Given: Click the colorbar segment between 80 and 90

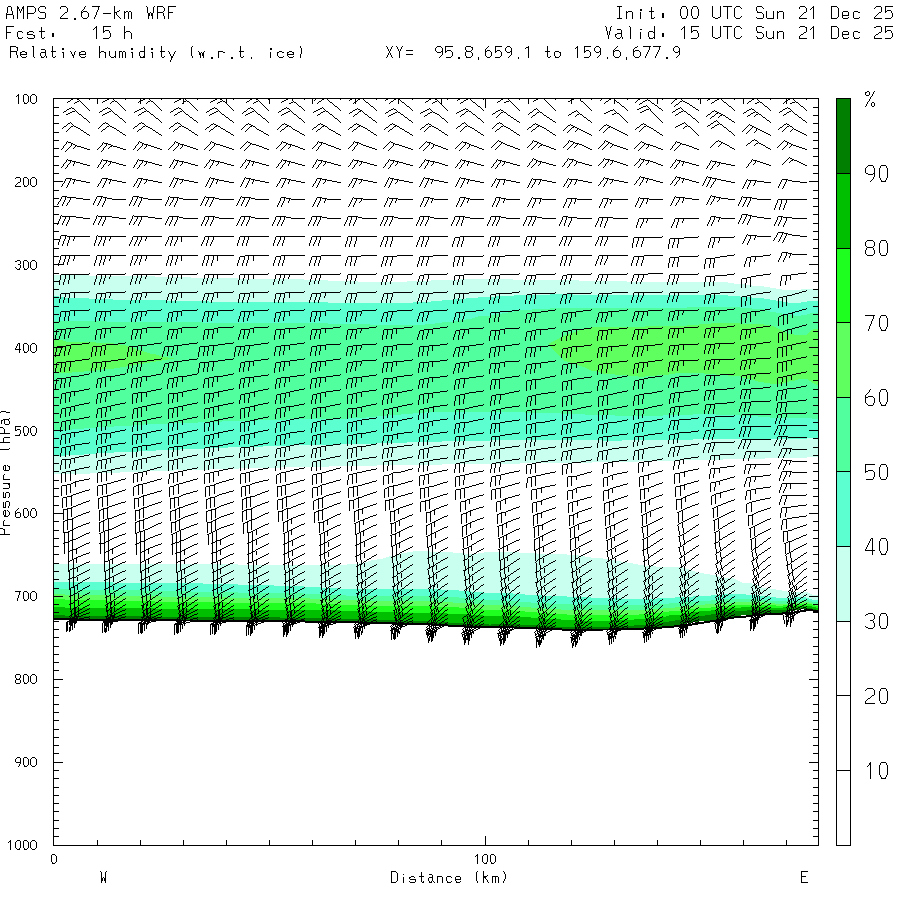Looking at the screenshot, I should [843, 211].
